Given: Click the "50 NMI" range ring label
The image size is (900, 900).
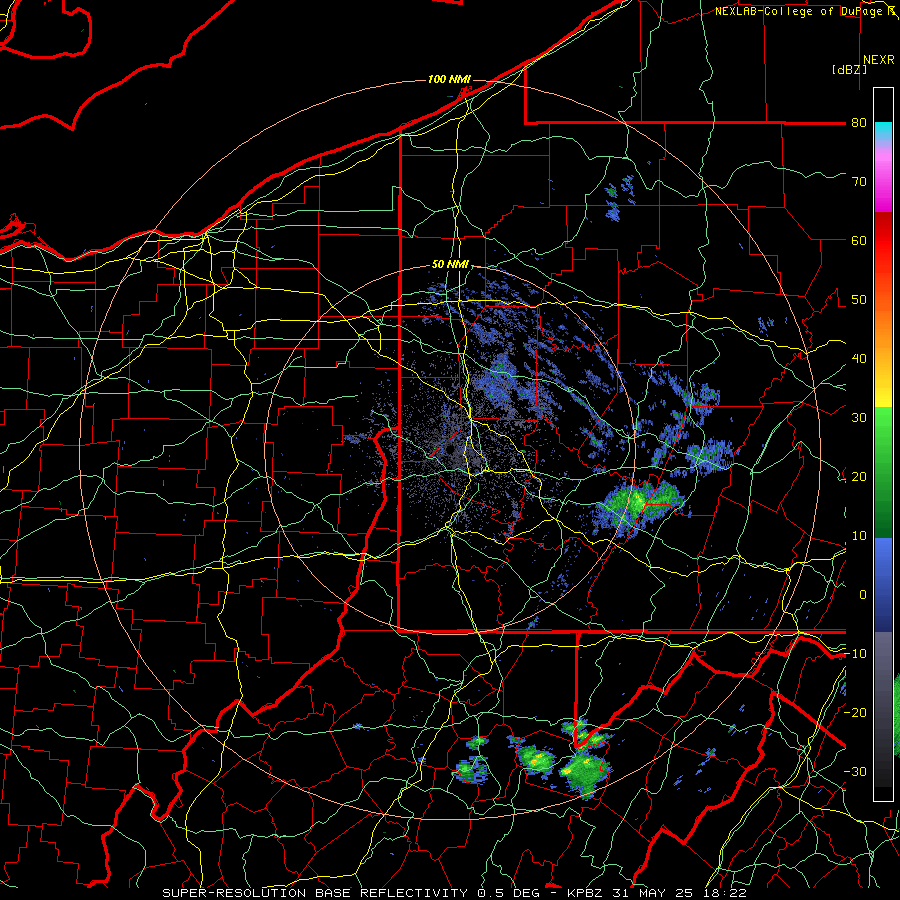Looking at the screenshot, I should pos(450,265).
